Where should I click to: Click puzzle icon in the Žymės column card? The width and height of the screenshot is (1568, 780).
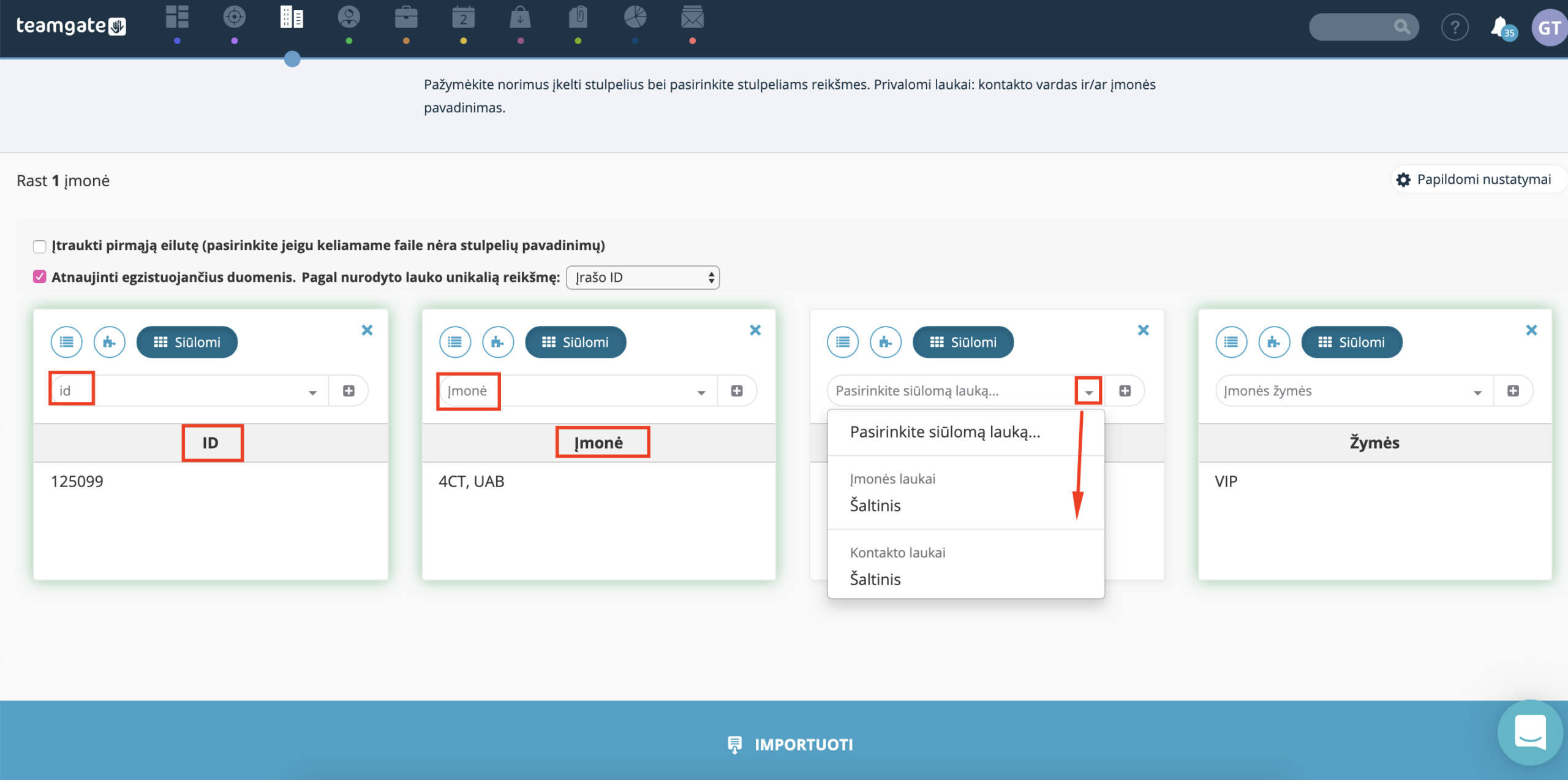tap(1275, 342)
